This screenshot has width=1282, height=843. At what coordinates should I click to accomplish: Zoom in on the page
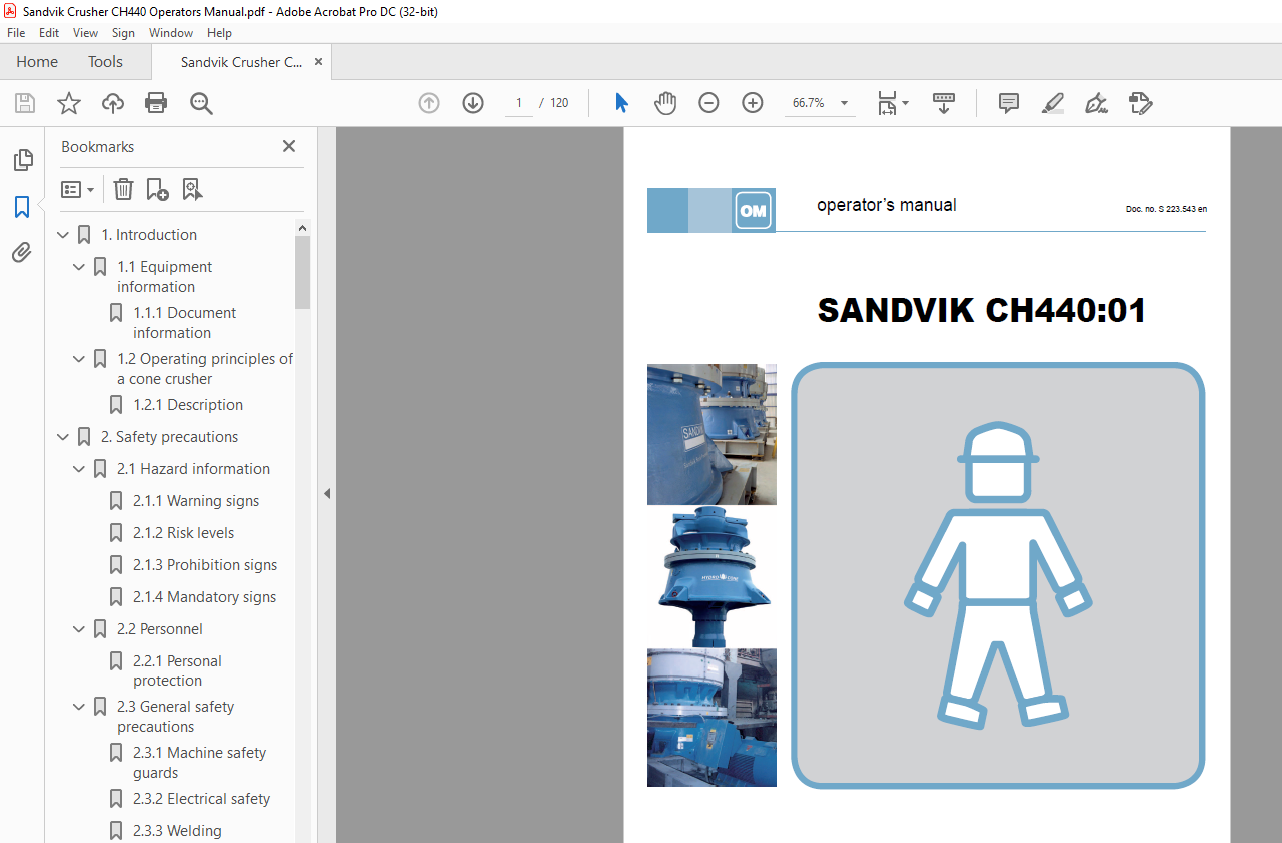click(752, 102)
